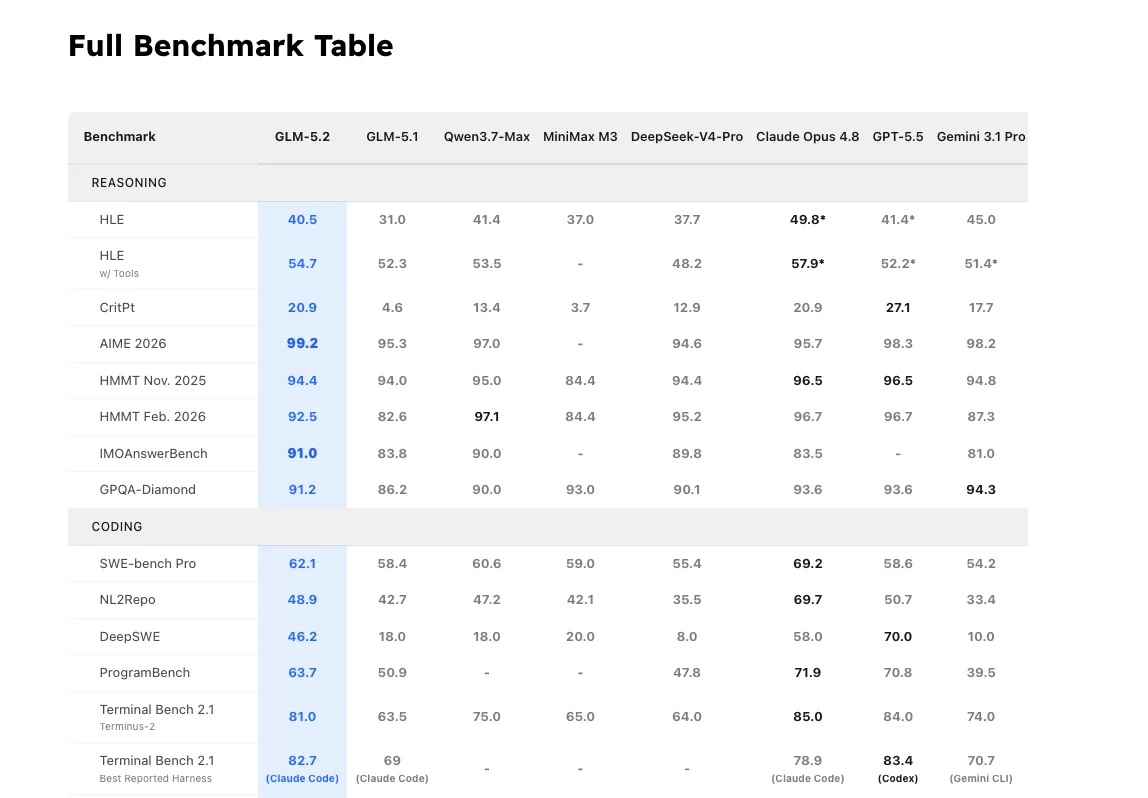Viewport: 1148px width, 798px height.
Task: Click DeepSeek-V4-Pro NL2Repo score 35.5
Action: [x=687, y=600]
